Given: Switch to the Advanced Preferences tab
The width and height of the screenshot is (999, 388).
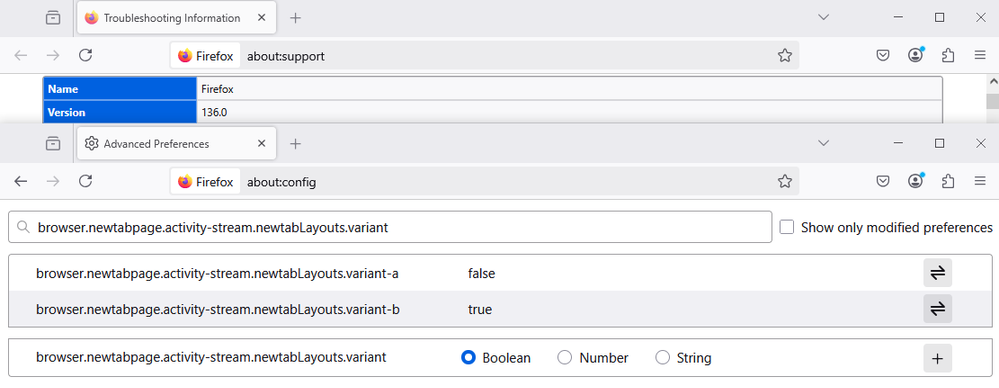Looking at the screenshot, I should 176,143.
